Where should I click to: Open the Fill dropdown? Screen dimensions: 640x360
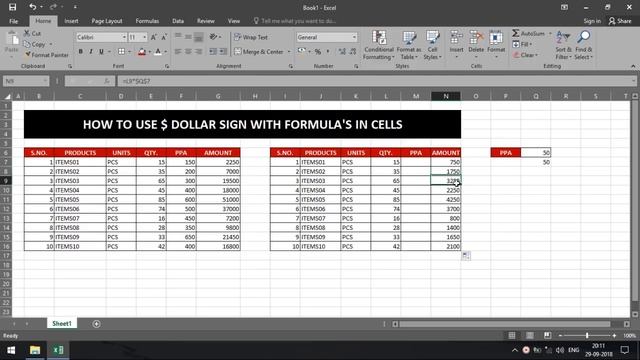(522, 44)
